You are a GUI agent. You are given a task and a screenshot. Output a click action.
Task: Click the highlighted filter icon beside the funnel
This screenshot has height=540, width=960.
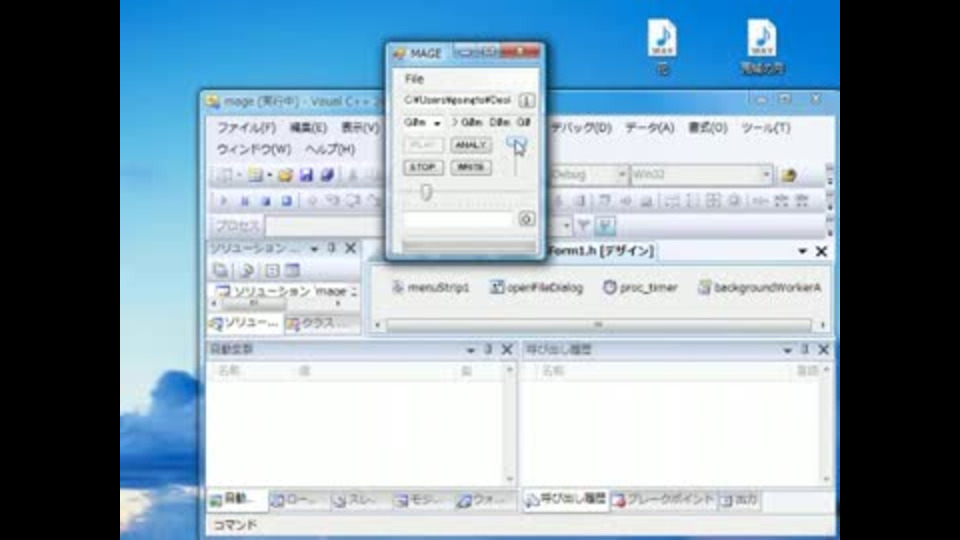[x=605, y=226]
